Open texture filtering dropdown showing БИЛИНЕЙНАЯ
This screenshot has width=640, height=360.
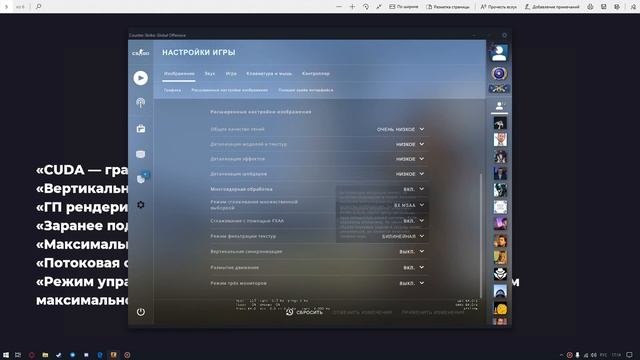[403, 236]
